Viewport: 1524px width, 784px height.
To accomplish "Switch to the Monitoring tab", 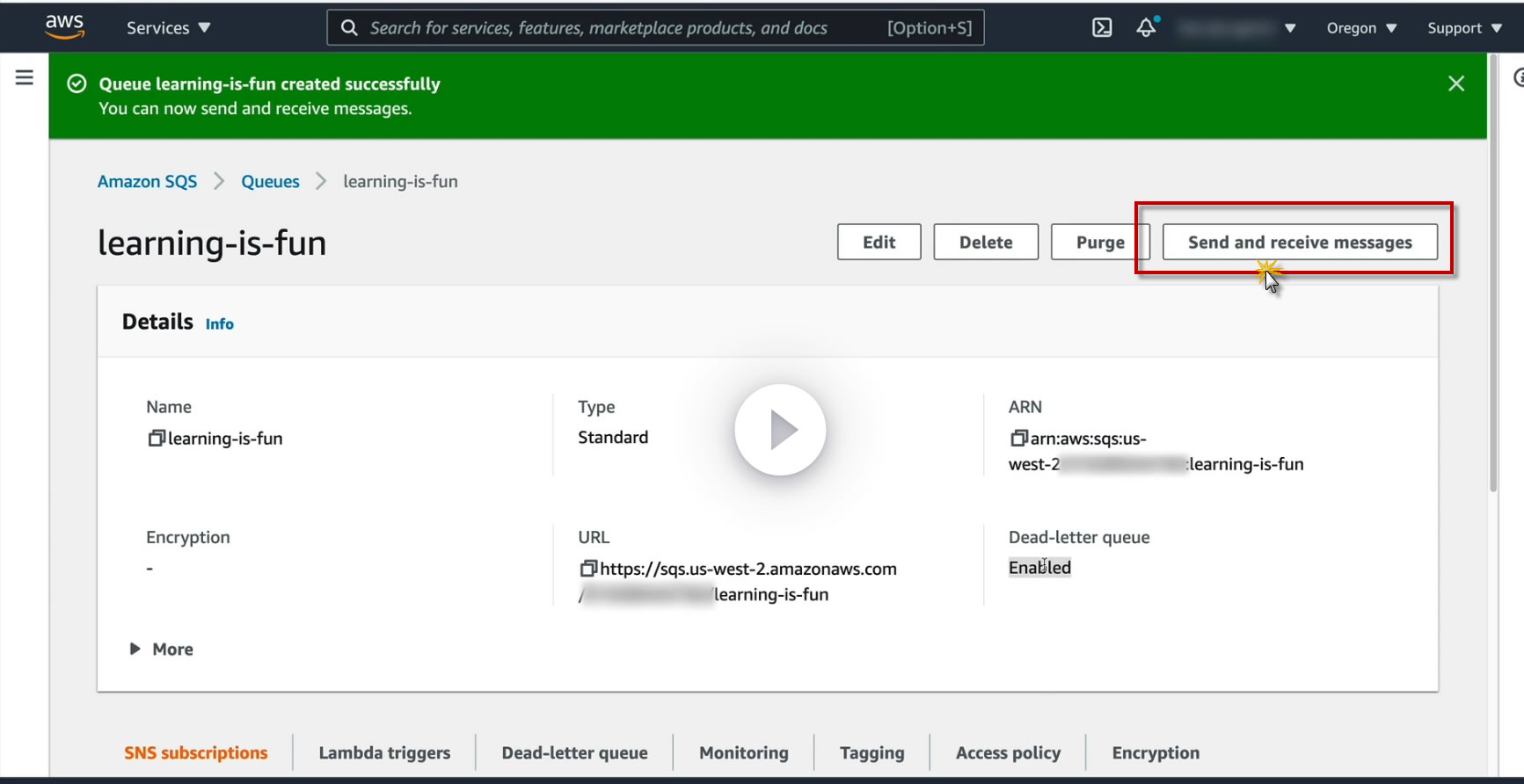I will [x=743, y=752].
